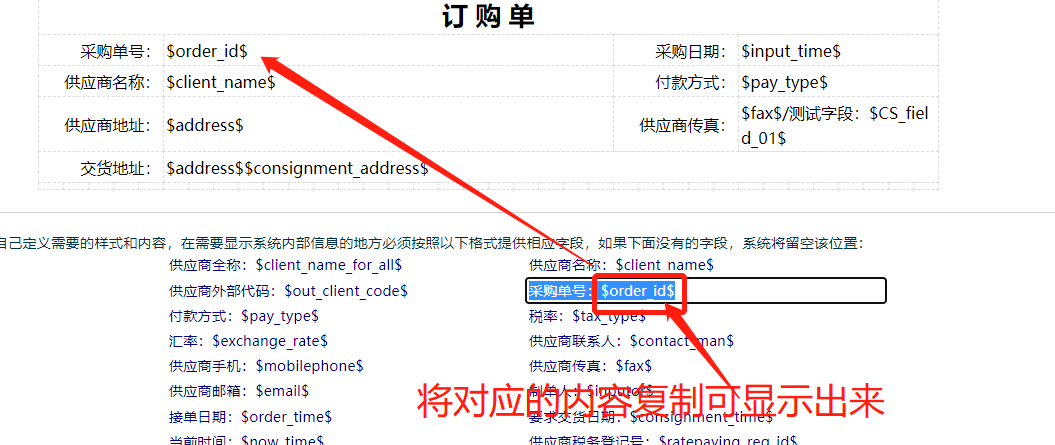Select the $pay_type$ cell in template table

pos(784,82)
